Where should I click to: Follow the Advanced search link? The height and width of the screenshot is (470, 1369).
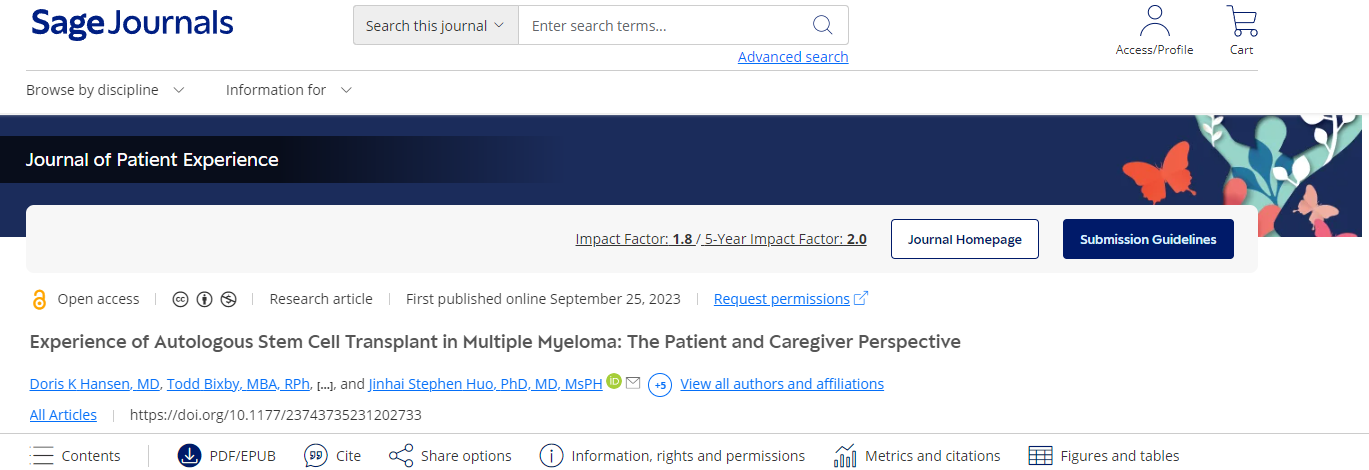click(x=793, y=57)
